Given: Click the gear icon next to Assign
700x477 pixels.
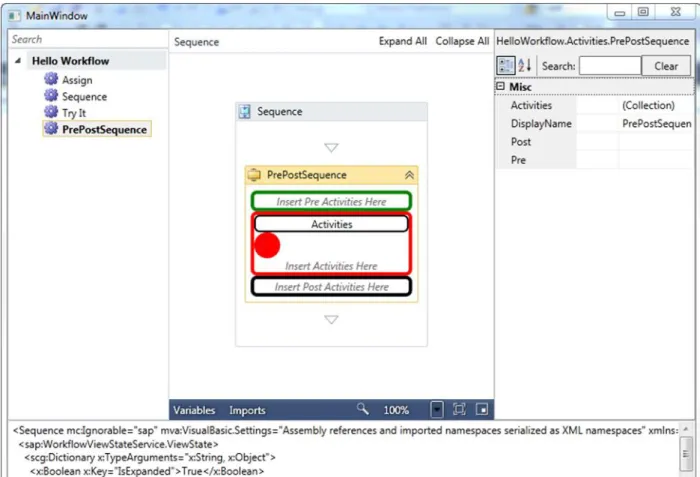Looking at the screenshot, I should pos(51,79).
